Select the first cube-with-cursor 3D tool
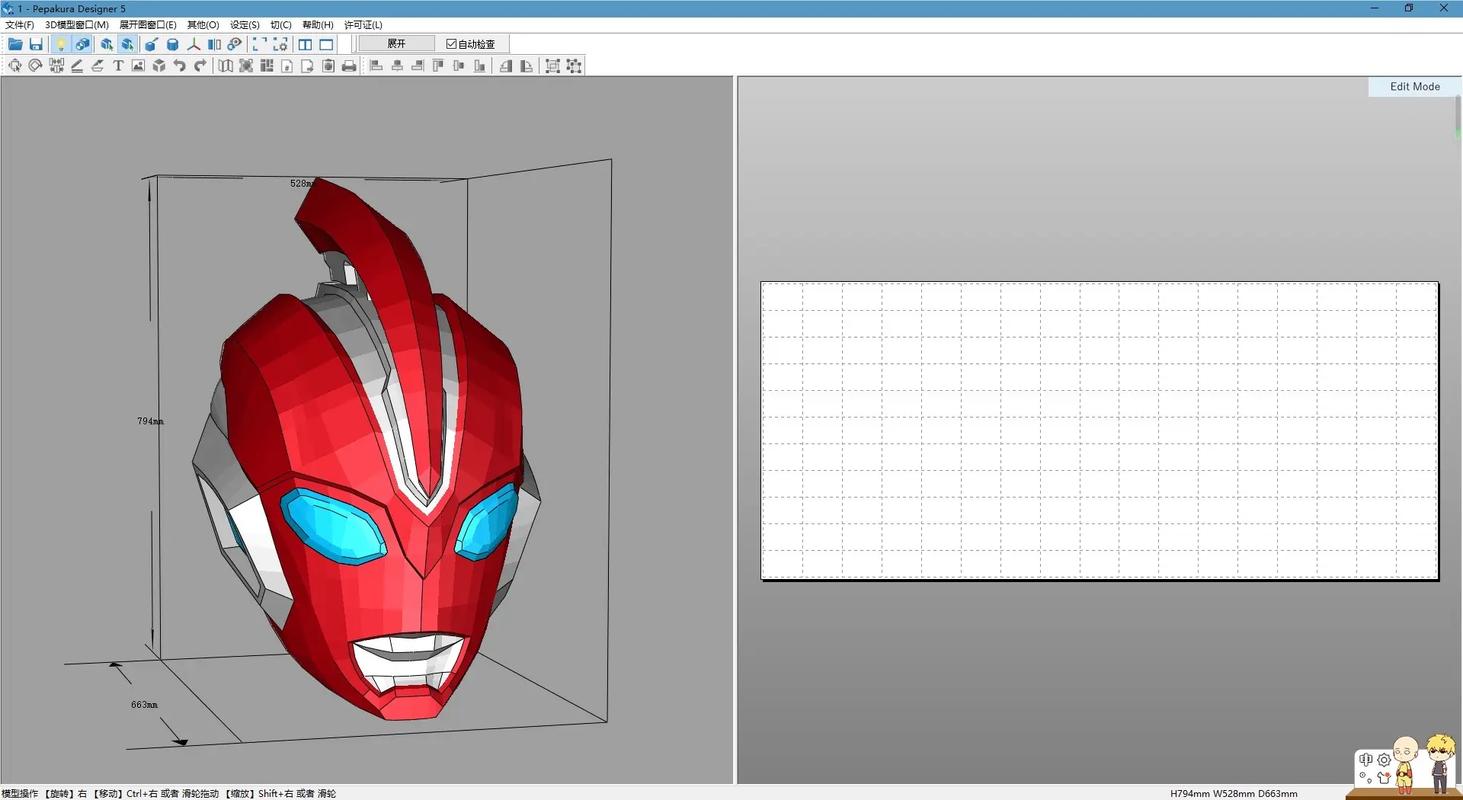 (106, 44)
